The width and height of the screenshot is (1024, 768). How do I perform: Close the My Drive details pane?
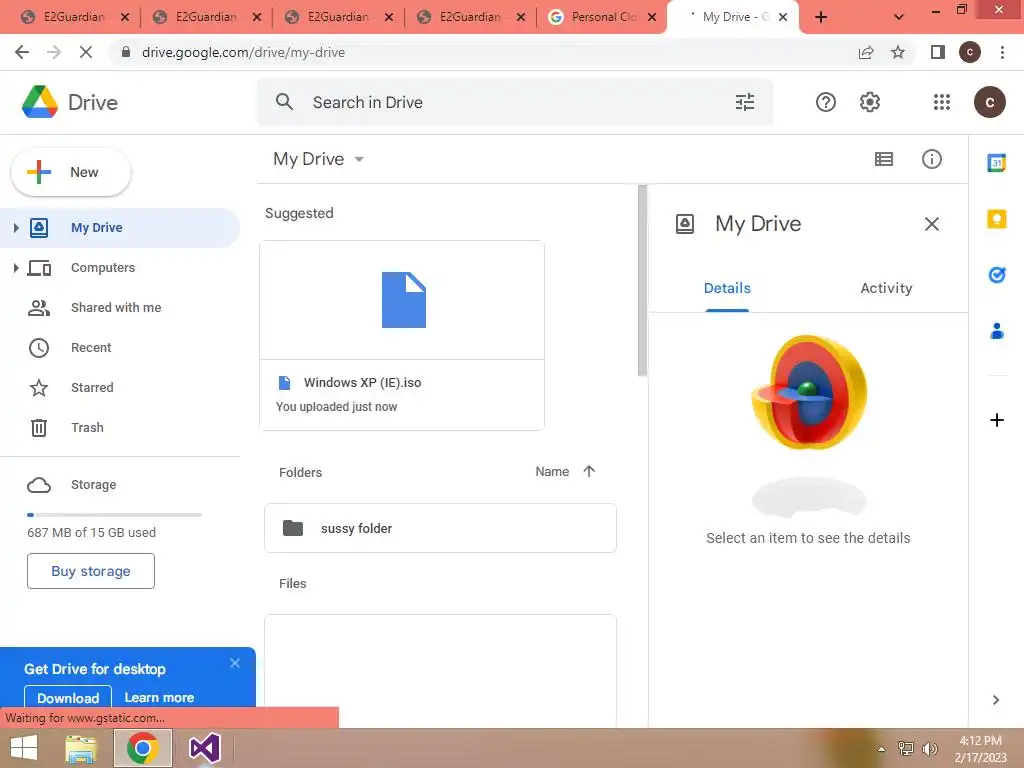pos(931,224)
